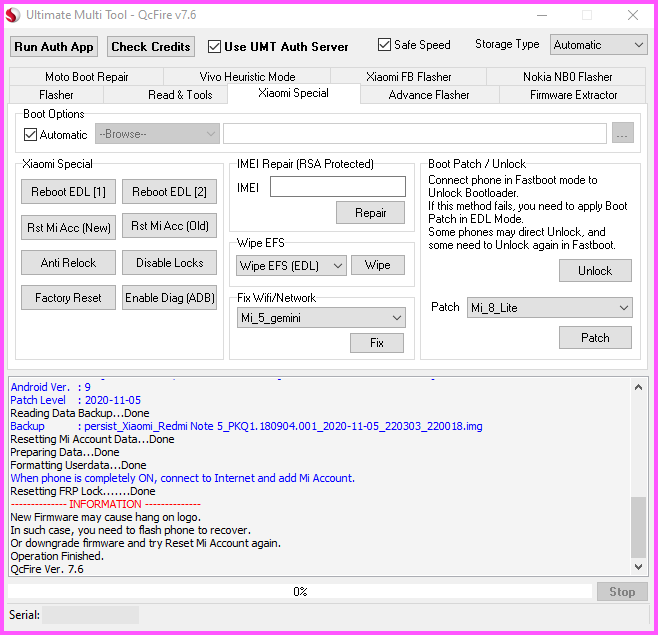Select Xiaomi Special tab

(293, 93)
